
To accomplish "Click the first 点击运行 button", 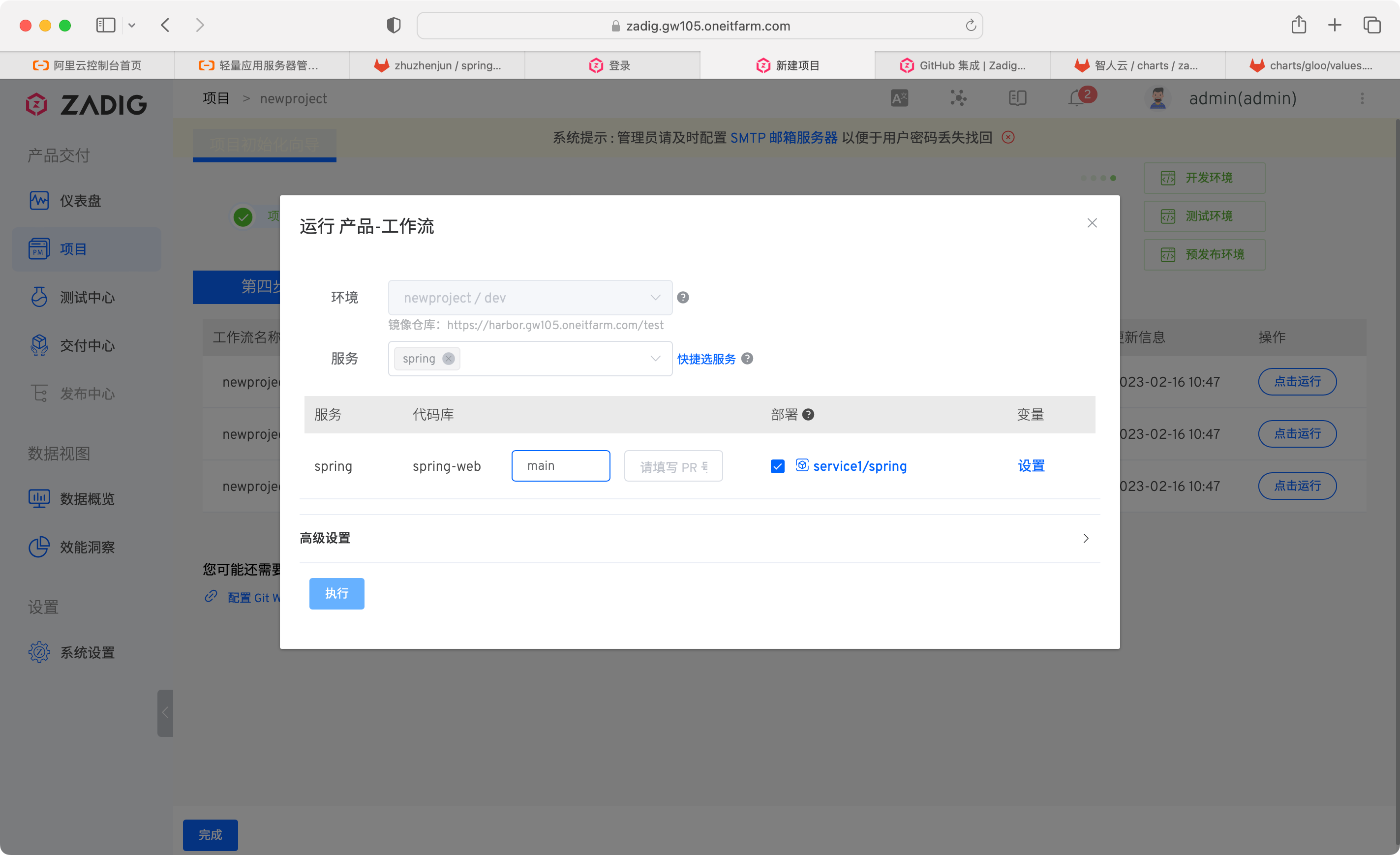I will (1297, 382).
